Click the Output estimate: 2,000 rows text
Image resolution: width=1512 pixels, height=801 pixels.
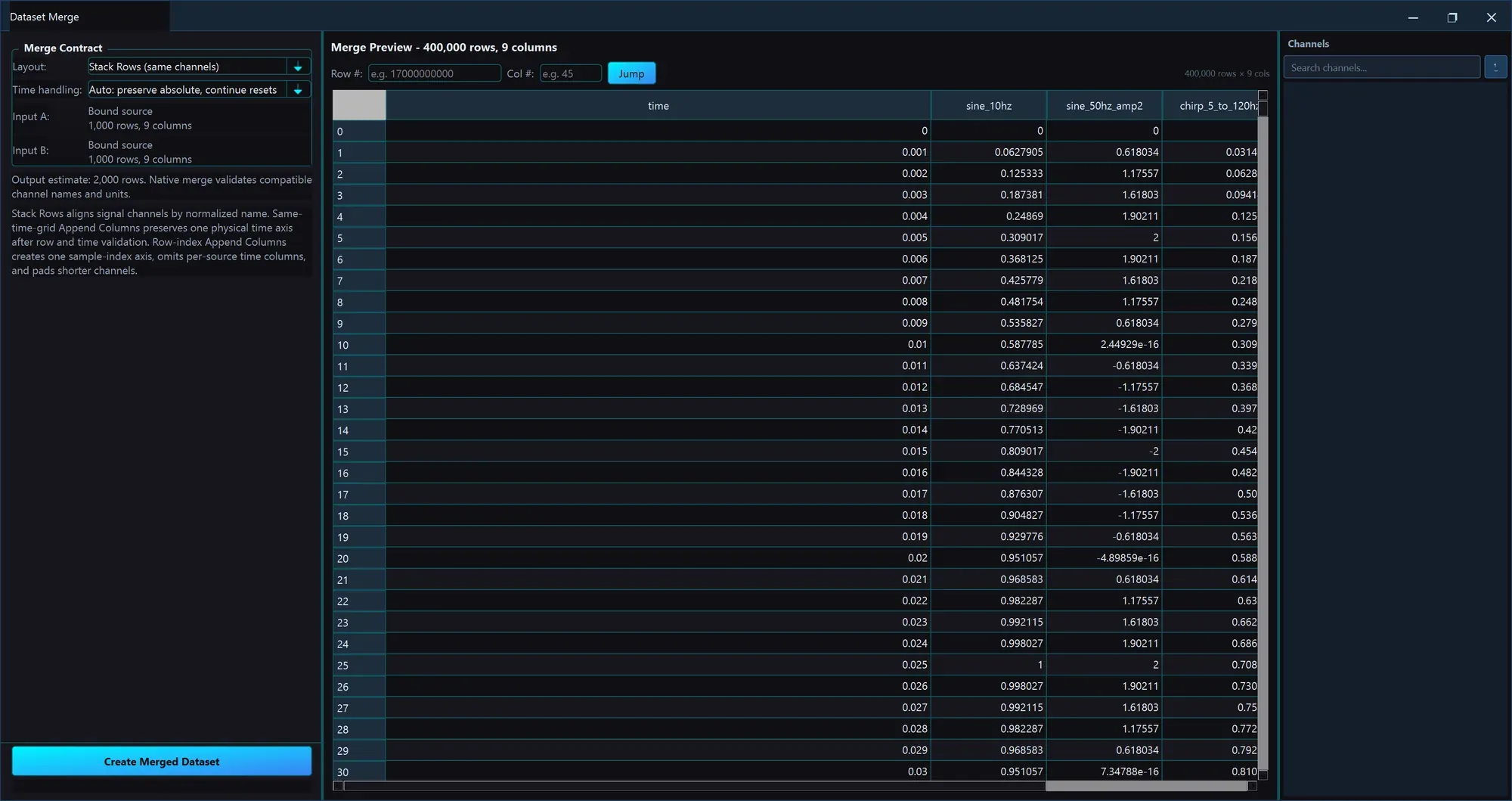[x=78, y=180]
